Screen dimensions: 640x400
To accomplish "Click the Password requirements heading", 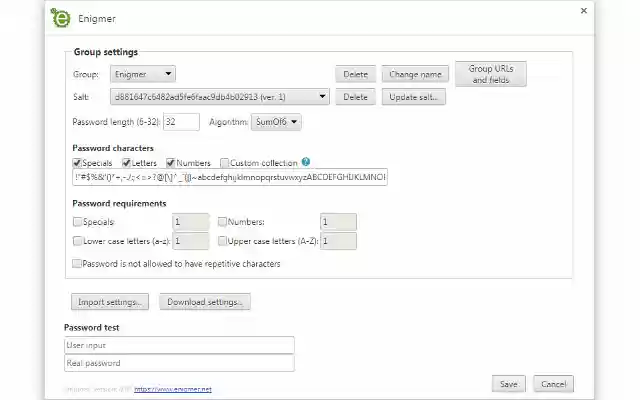I will pyautogui.click(x=119, y=203).
